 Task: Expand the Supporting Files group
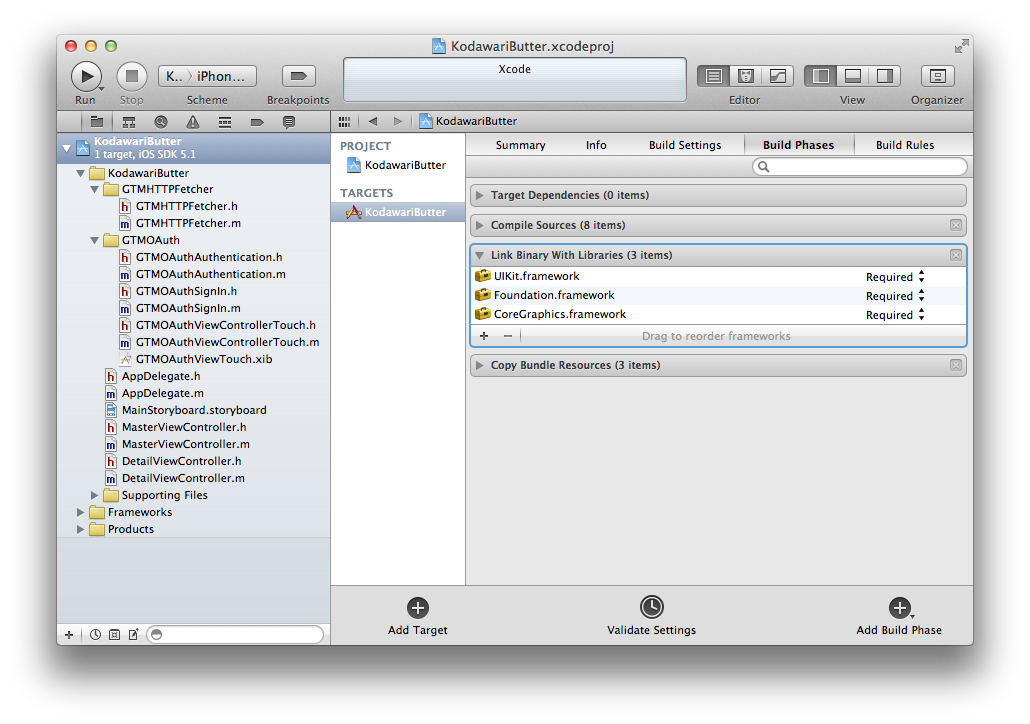(x=94, y=495)
